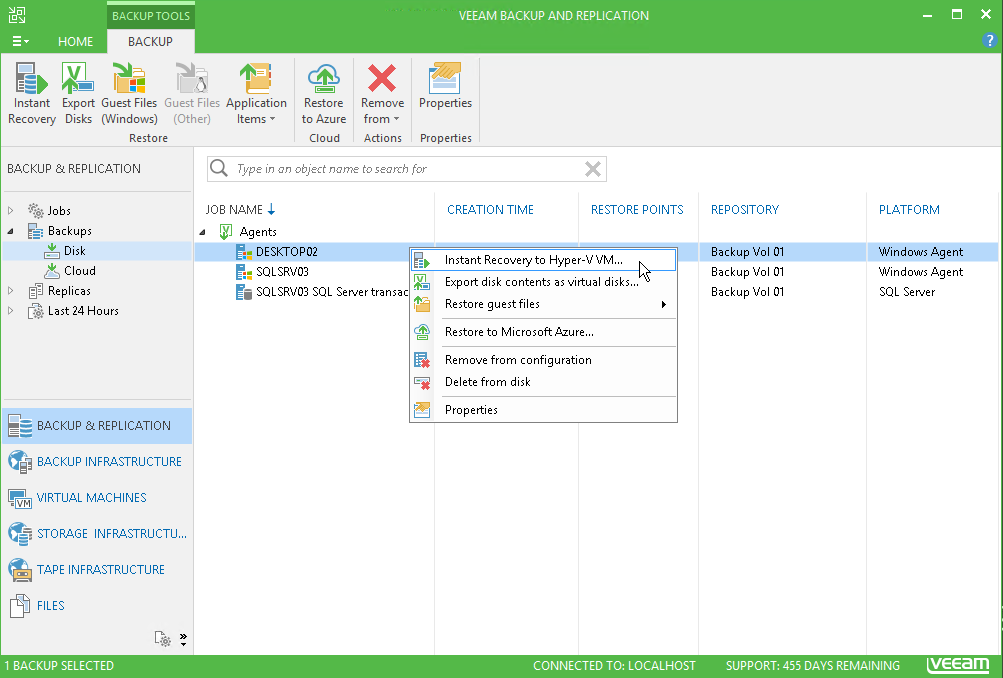
Task: Switch to the HOME ribbon tab
Action: pyautogui.click(x=75, y=42)
